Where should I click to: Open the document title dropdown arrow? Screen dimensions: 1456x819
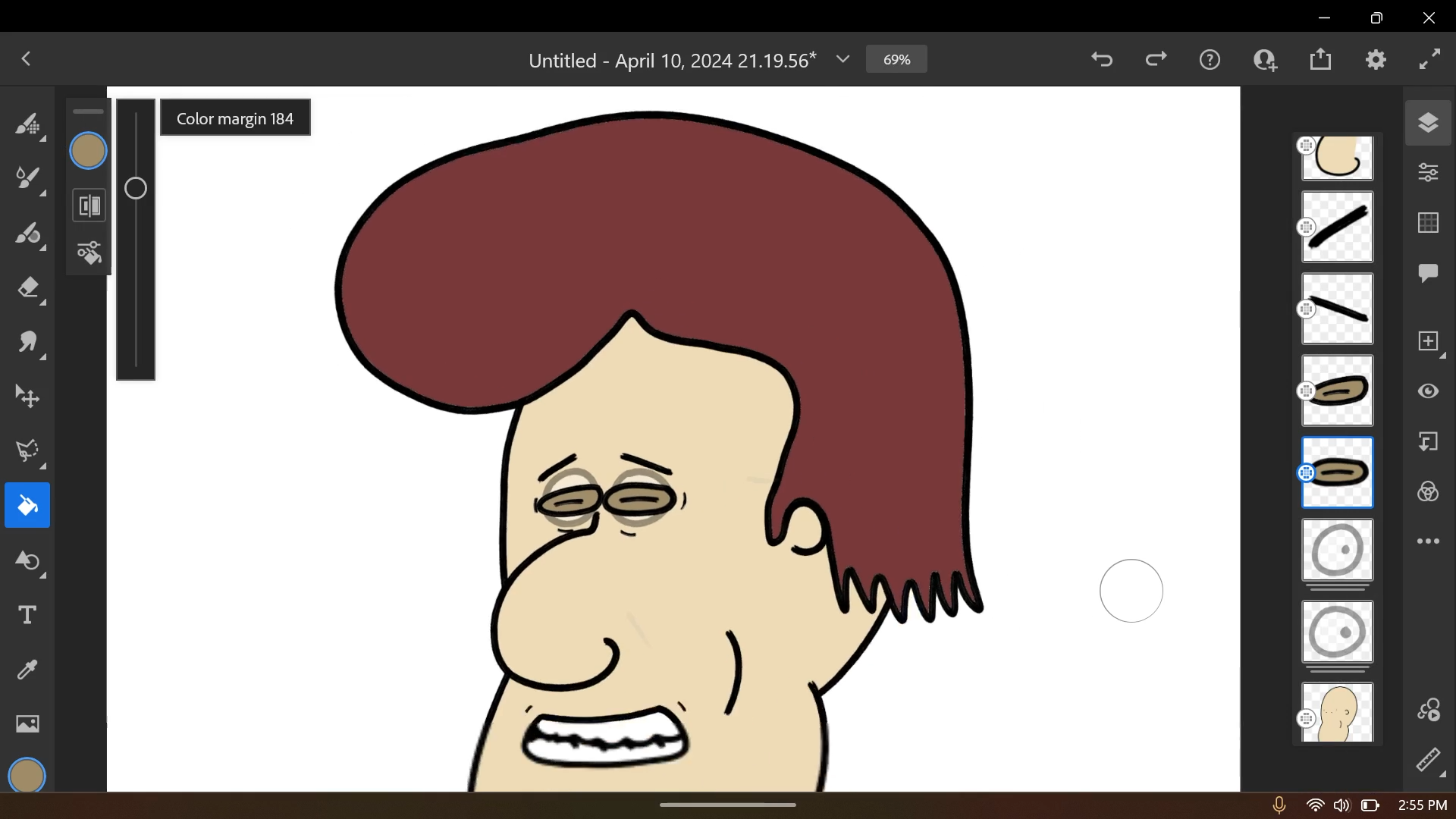(843, 59)
